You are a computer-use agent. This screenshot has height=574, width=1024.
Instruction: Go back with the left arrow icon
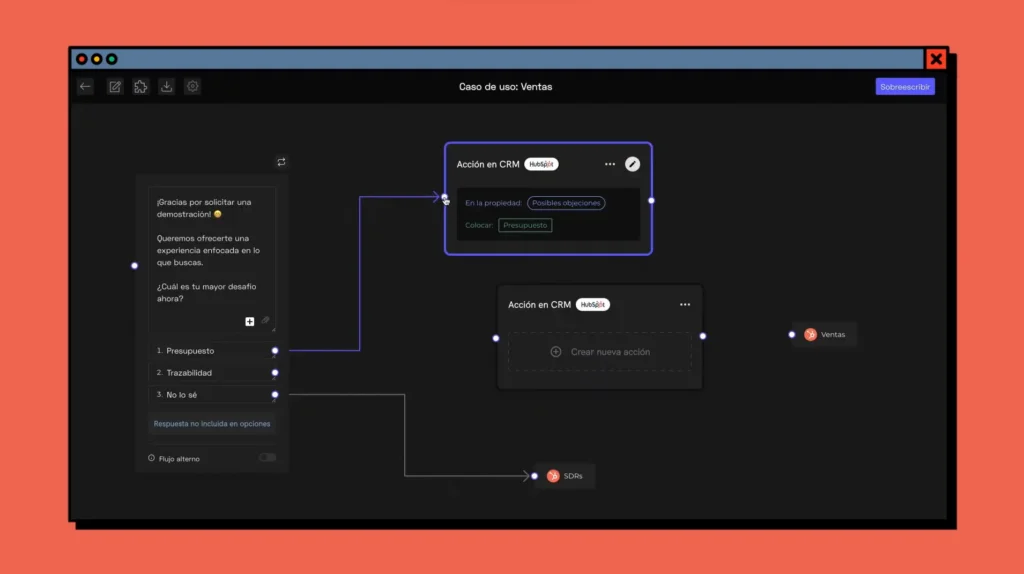click(x=86, y=86)
